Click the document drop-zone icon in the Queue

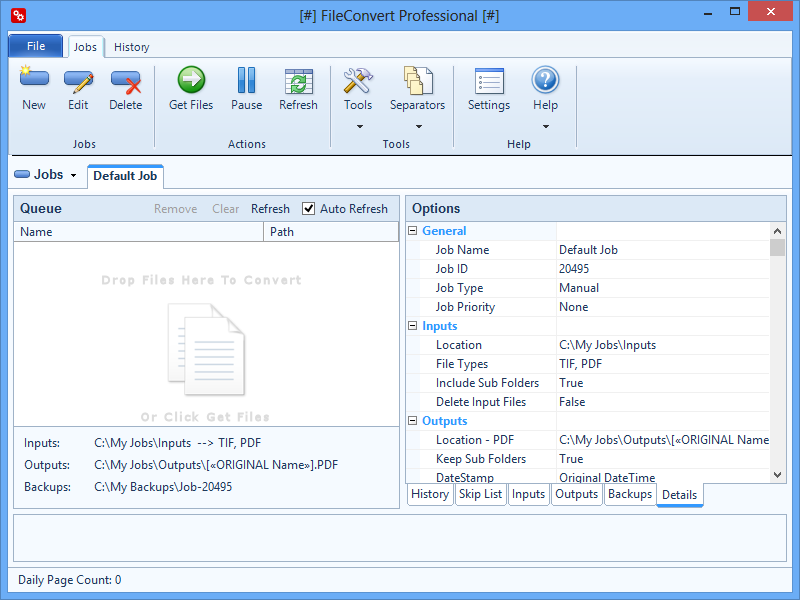click(x=207, y=349)
